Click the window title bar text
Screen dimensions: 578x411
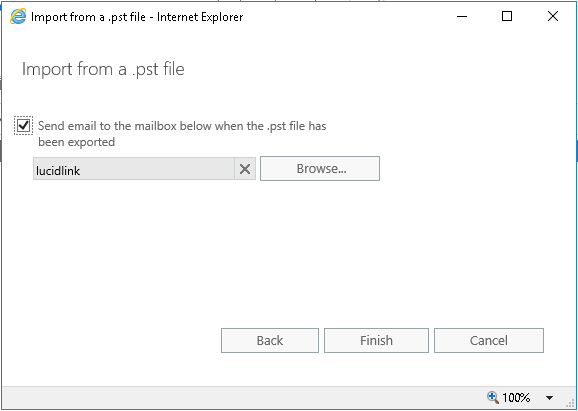click(137, 17)
